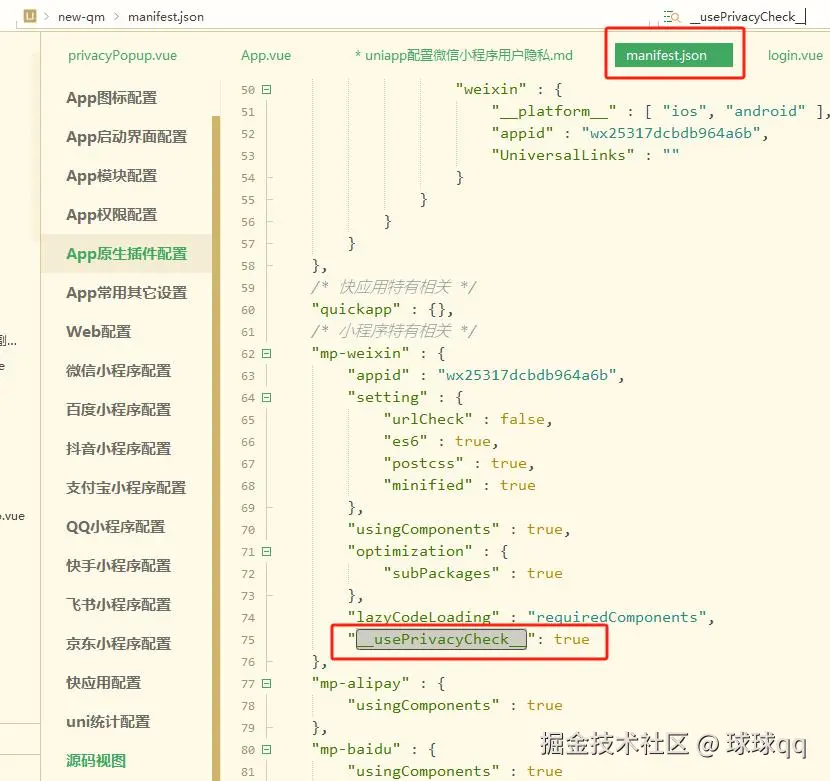The image size is (830, 781).
Task: Open App启动界面配置 section
Action: [127, 137]
